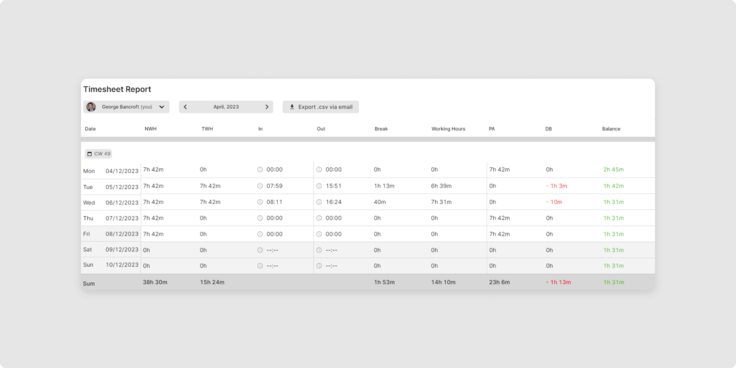The width and height of the screenshot is (736, 368).
Task: Click the In clock icon in Monday row
Action: tap(260, 169)
